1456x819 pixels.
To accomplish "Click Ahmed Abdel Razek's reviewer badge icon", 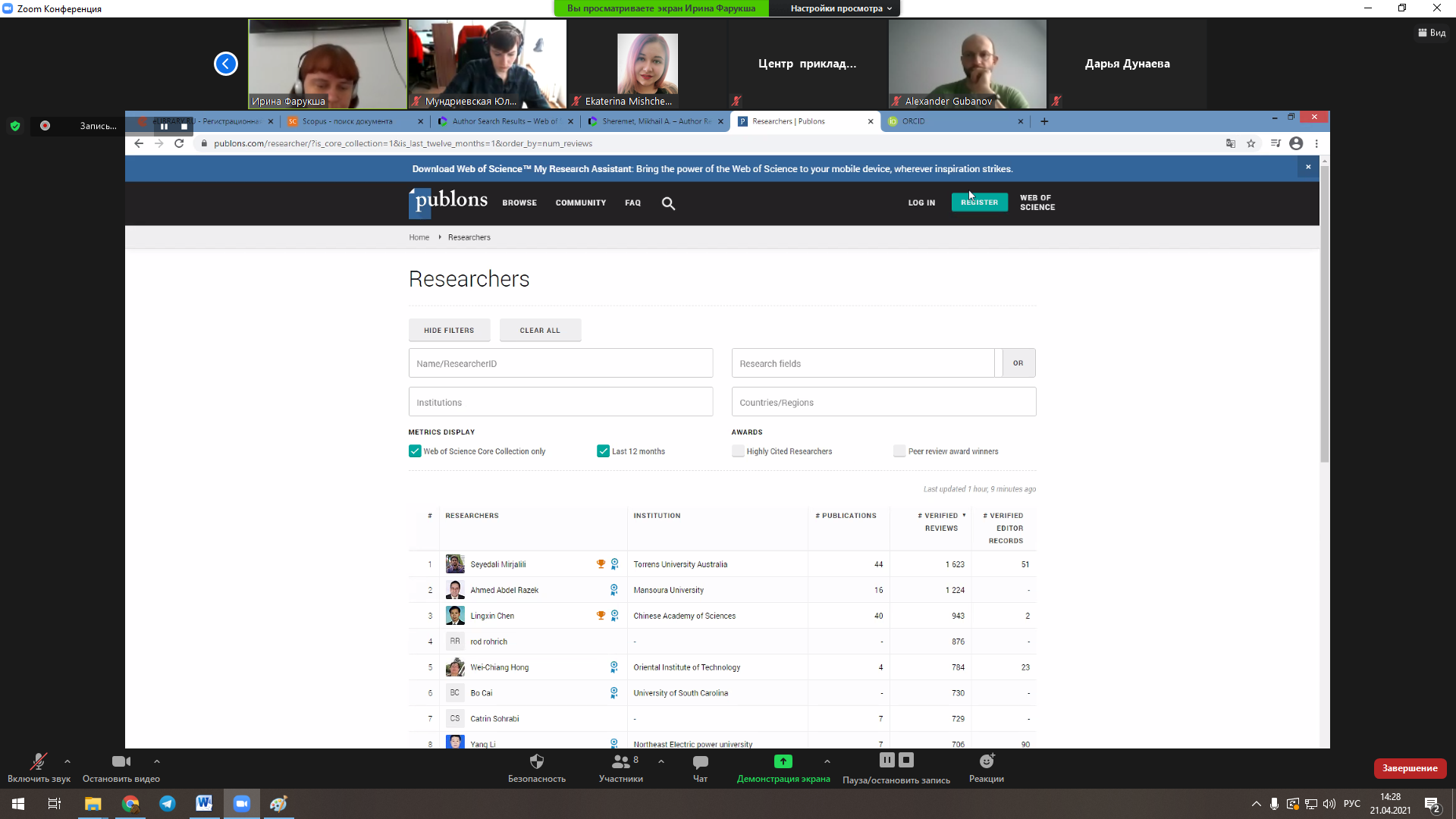I will click(614, 590).
